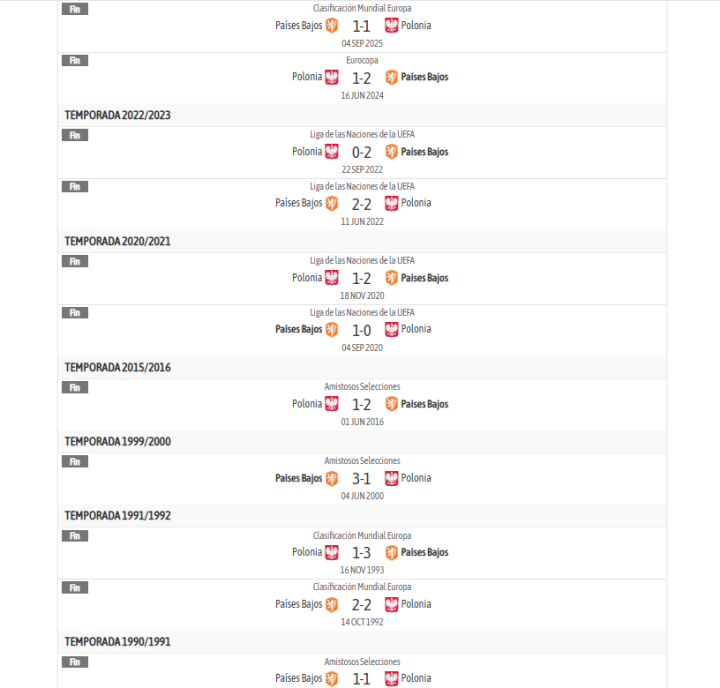720x688 pixels.
Task: Click Países Bajos crest in 04 SEP 2025 match
Action: (332, 25)
